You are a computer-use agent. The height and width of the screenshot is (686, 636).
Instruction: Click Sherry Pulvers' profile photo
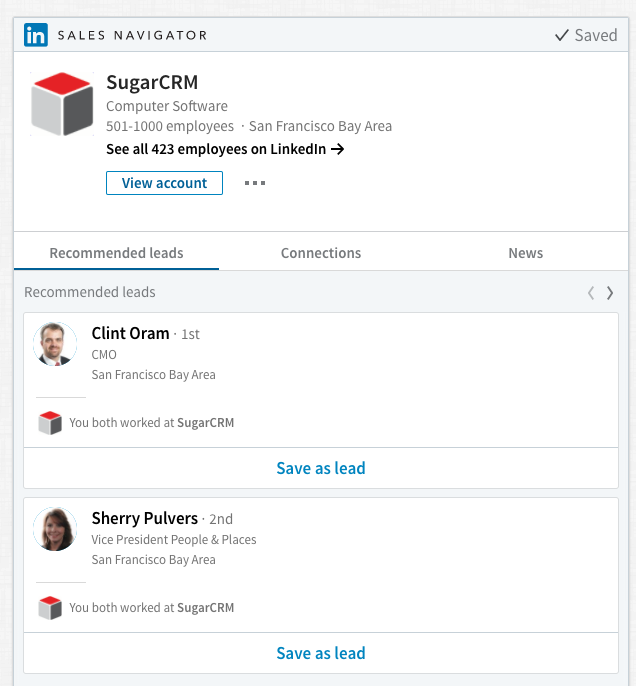click(55, 529)
